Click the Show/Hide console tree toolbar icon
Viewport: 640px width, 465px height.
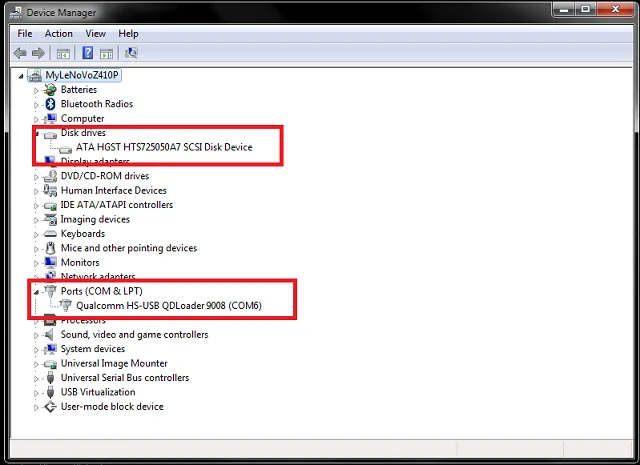(x=63, y=53)
